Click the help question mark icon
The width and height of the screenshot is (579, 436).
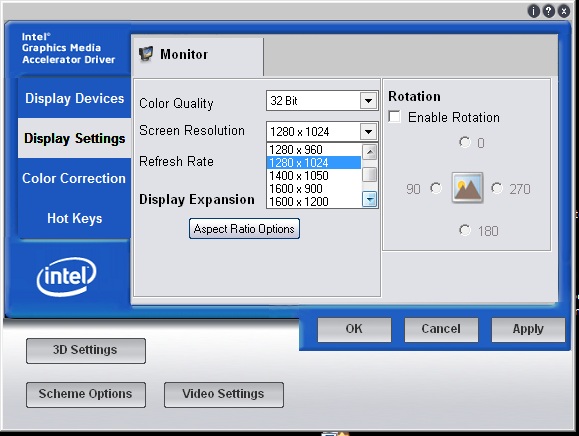click(x=549, y=11)
